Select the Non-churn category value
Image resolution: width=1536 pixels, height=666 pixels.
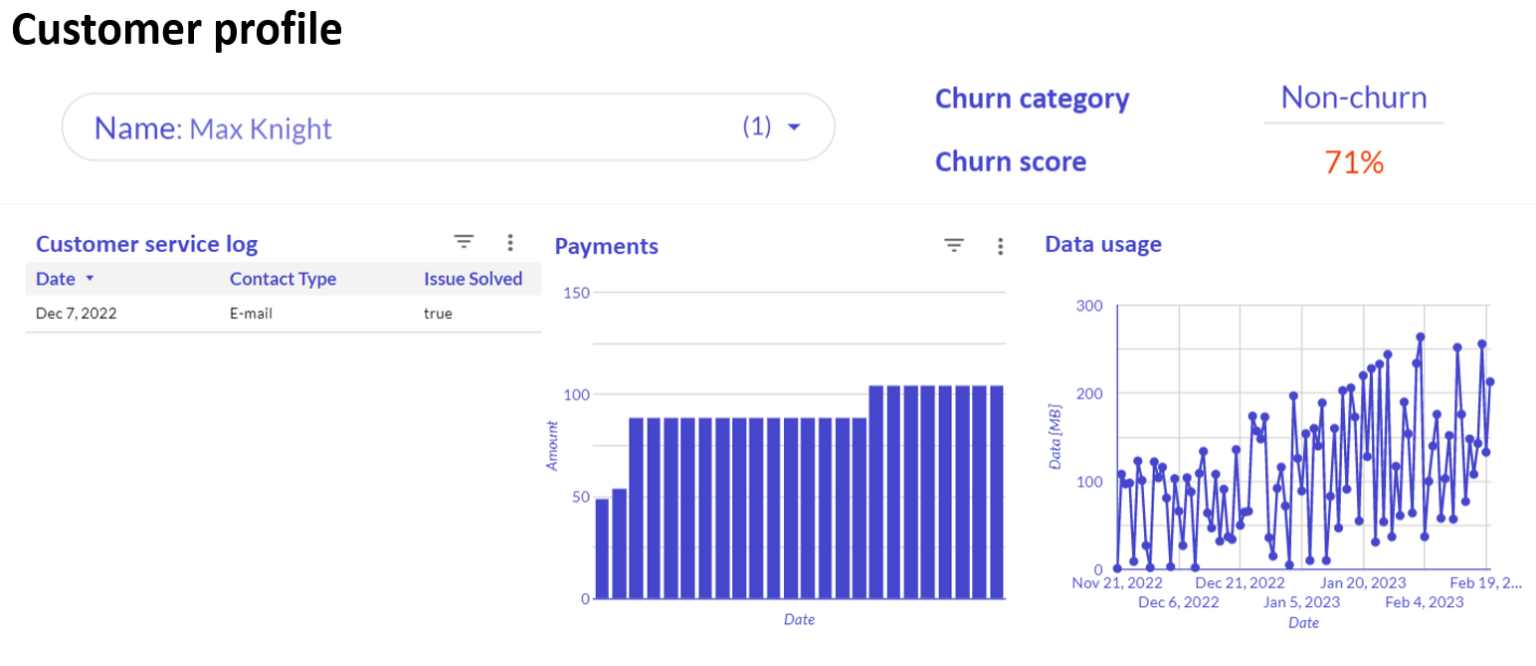[1353, 98]
